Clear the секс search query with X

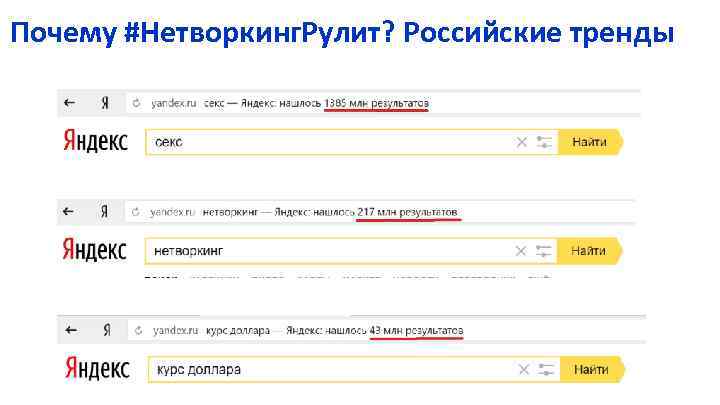point(522,142)
